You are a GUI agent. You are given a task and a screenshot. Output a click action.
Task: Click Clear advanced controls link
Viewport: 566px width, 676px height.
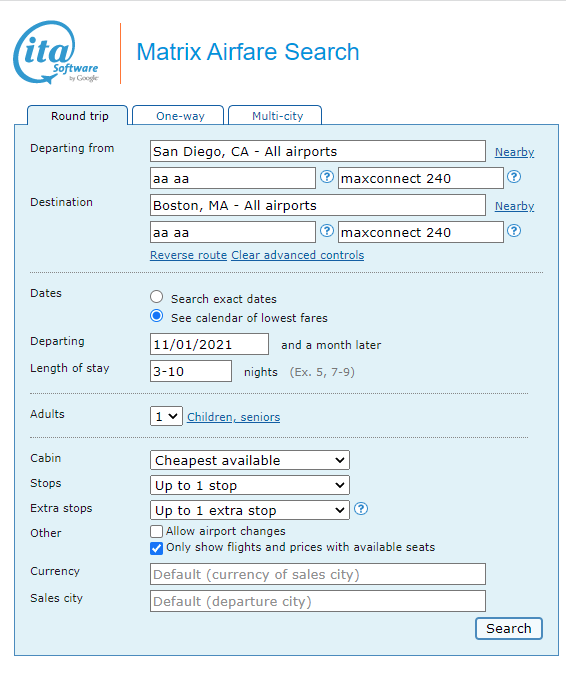coord(297,255)
